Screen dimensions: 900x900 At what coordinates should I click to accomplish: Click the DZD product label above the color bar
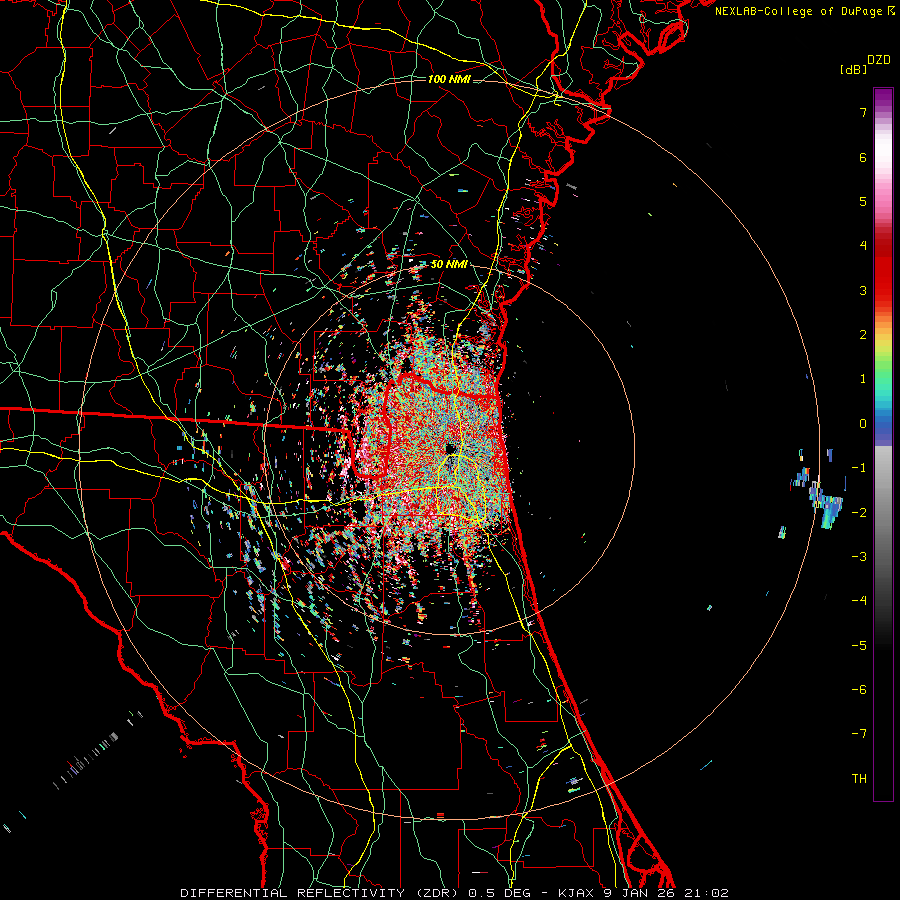879,60
